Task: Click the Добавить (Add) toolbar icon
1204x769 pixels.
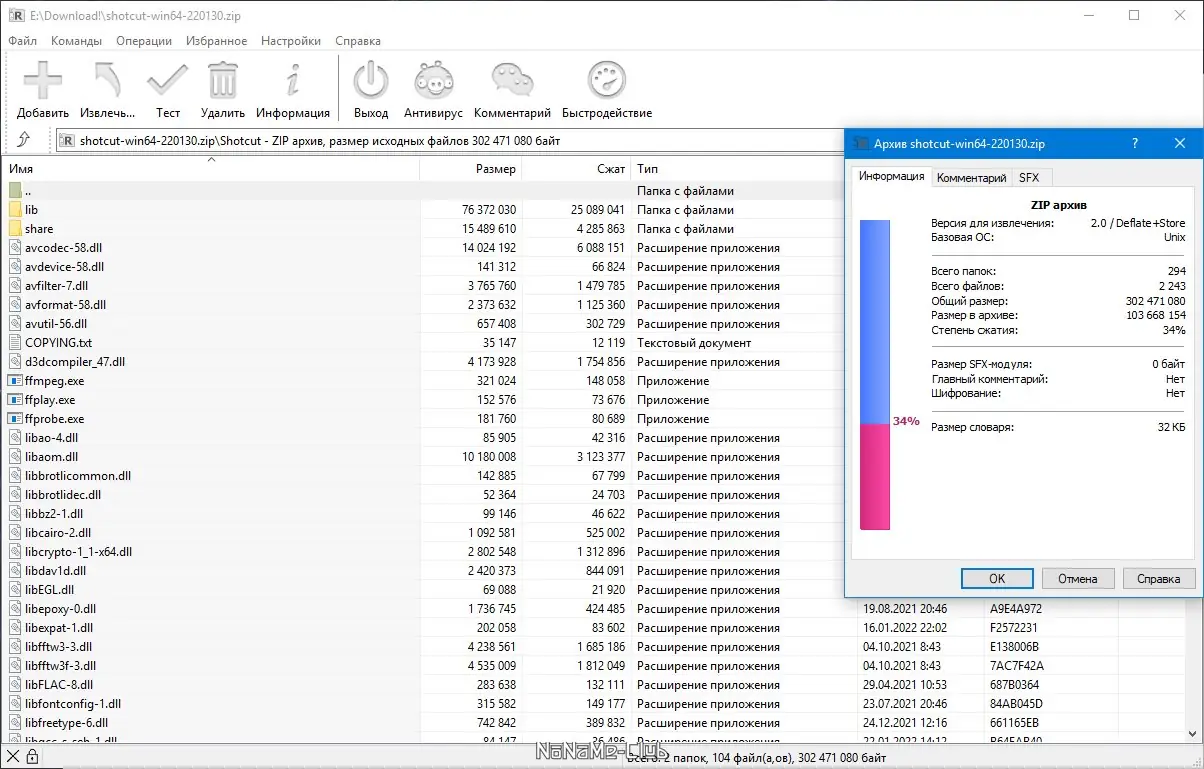Action: click(x=43, y=89)
